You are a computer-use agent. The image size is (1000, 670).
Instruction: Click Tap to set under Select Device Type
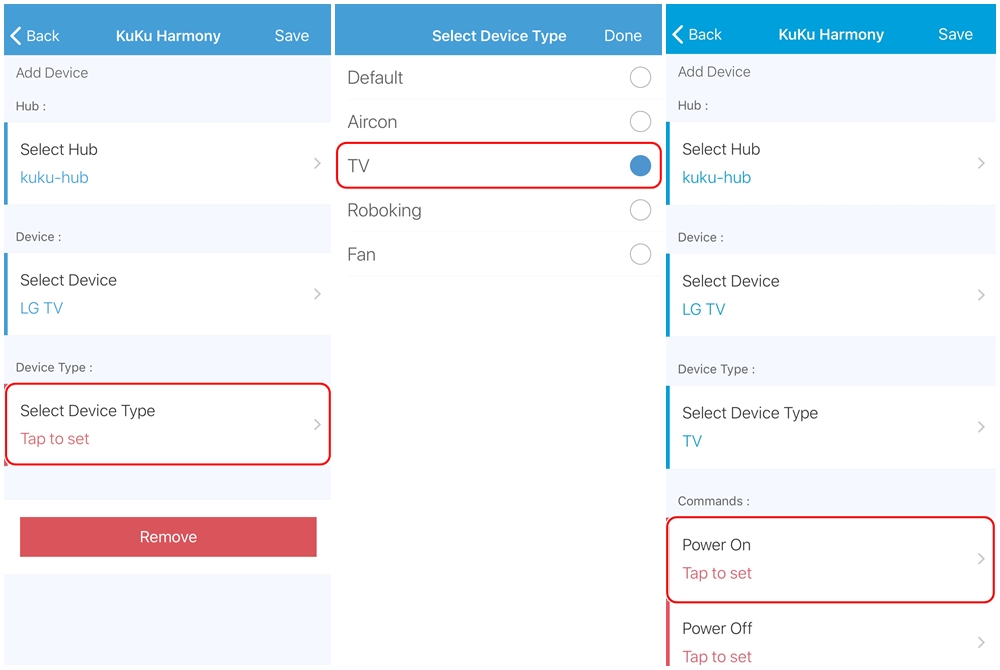pyautogui.click(x=55, y=439)
